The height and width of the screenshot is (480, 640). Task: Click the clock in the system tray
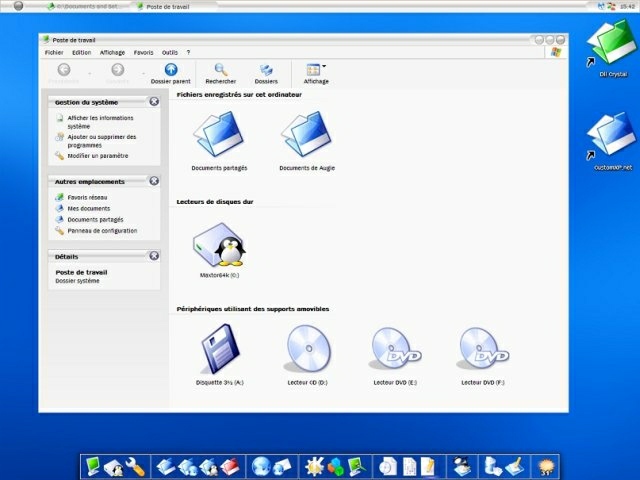627,7
